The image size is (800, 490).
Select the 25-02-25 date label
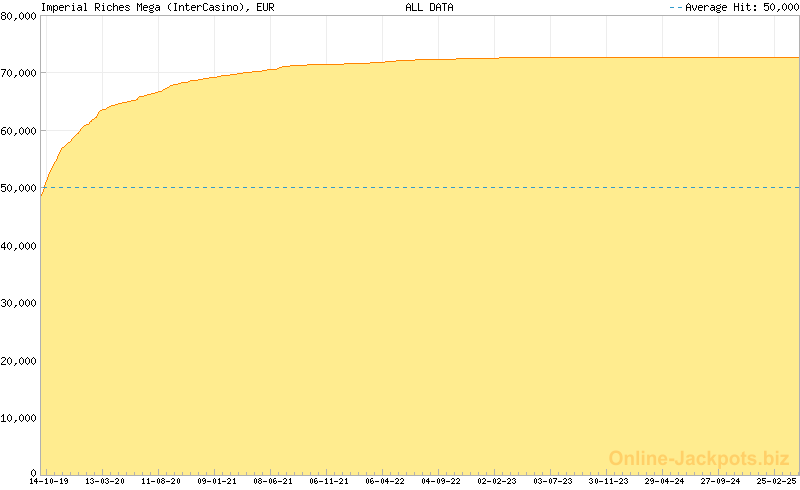pyautogui.click(x=776, y=481)
